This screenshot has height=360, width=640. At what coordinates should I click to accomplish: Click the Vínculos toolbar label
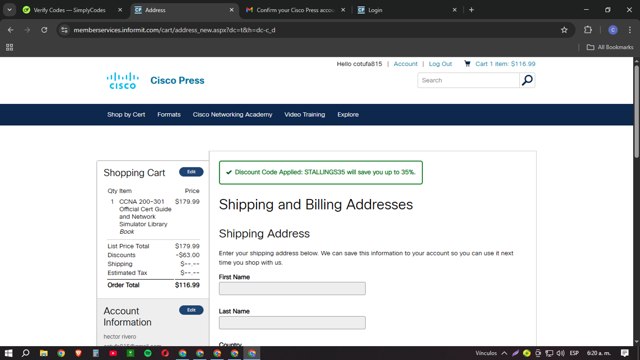pyautogui.click(x=486, y=353)
